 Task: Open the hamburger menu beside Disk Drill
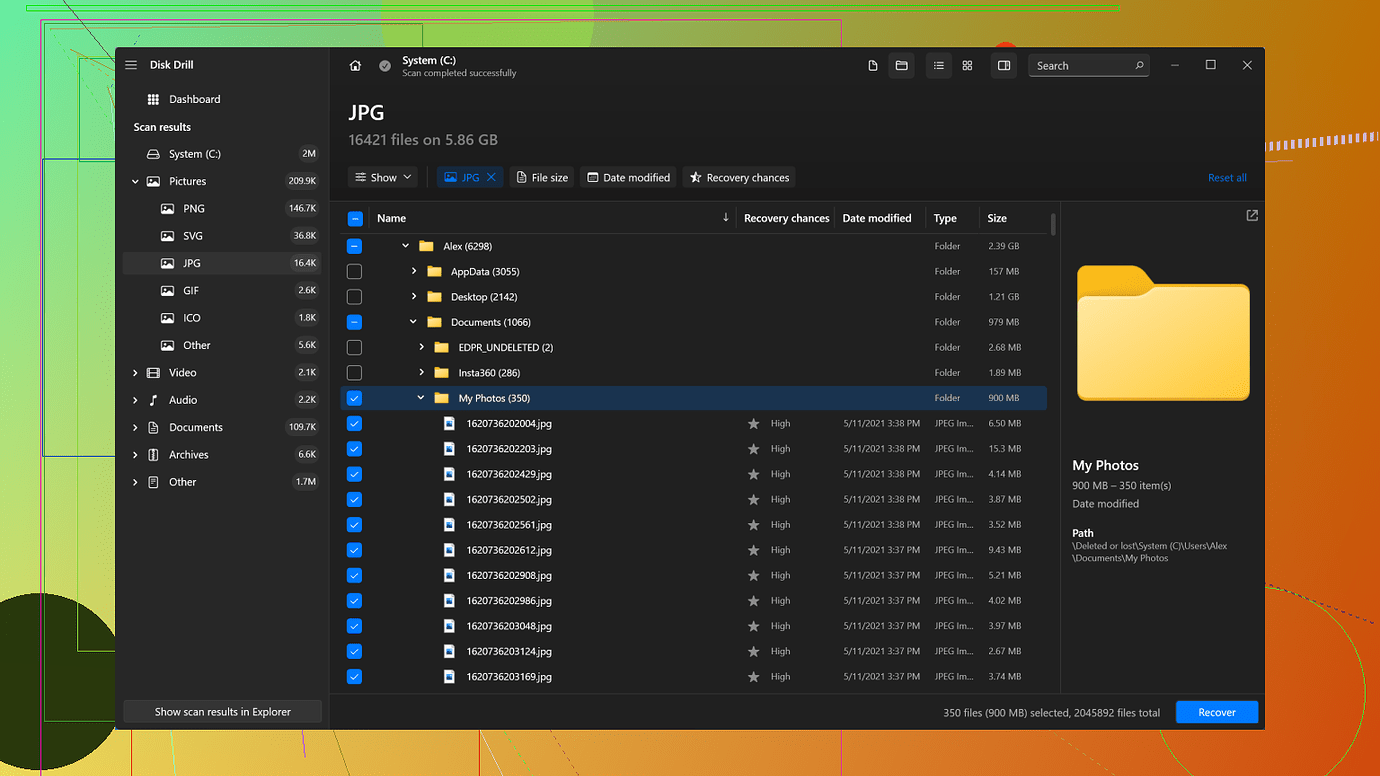131,65
